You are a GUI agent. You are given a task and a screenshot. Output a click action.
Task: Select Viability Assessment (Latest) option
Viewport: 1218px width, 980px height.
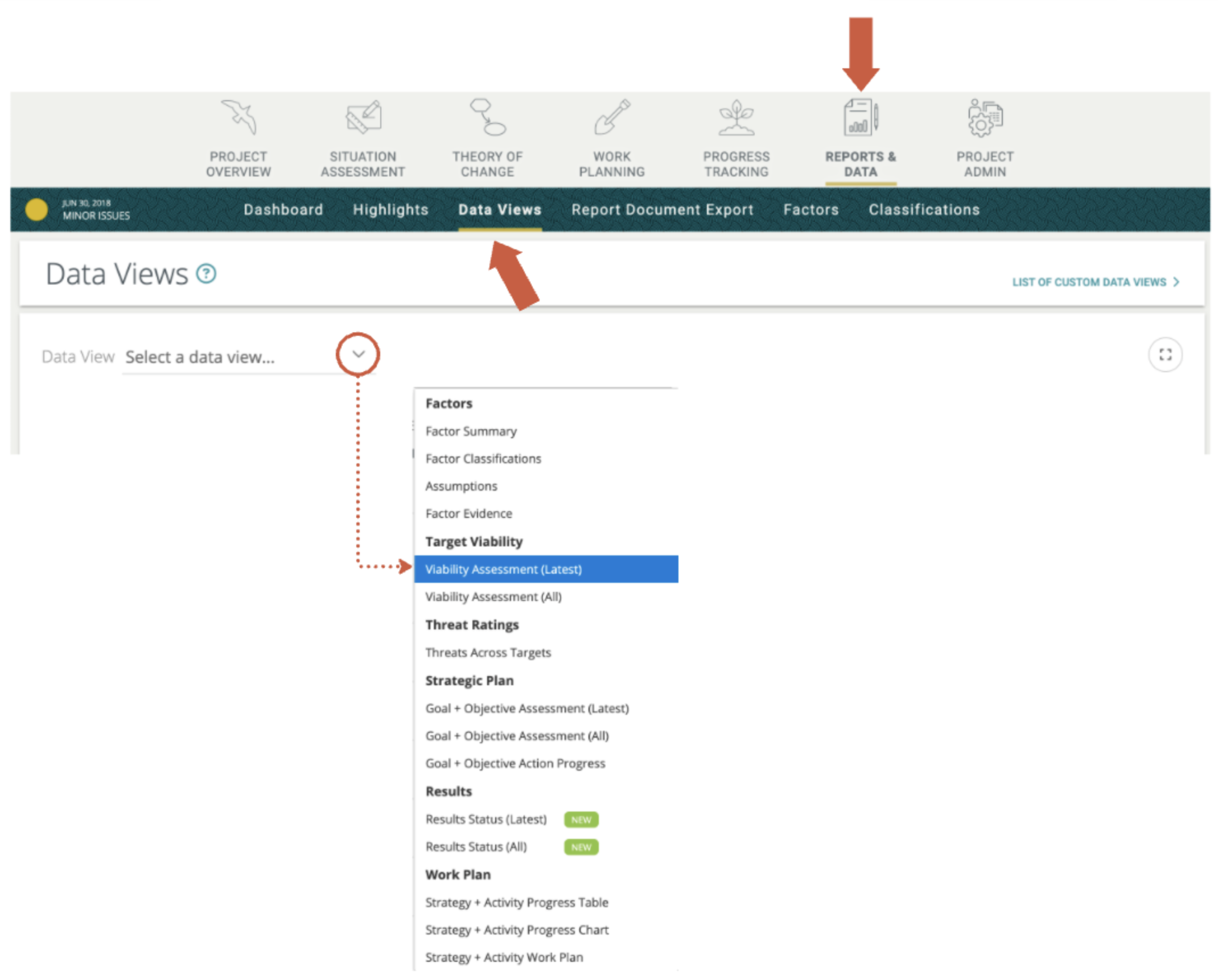click(503, 569)
